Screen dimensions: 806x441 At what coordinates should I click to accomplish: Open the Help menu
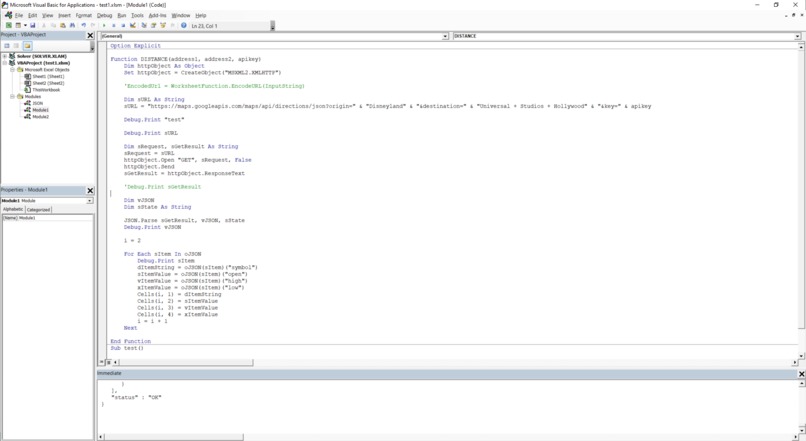[200, 15]
